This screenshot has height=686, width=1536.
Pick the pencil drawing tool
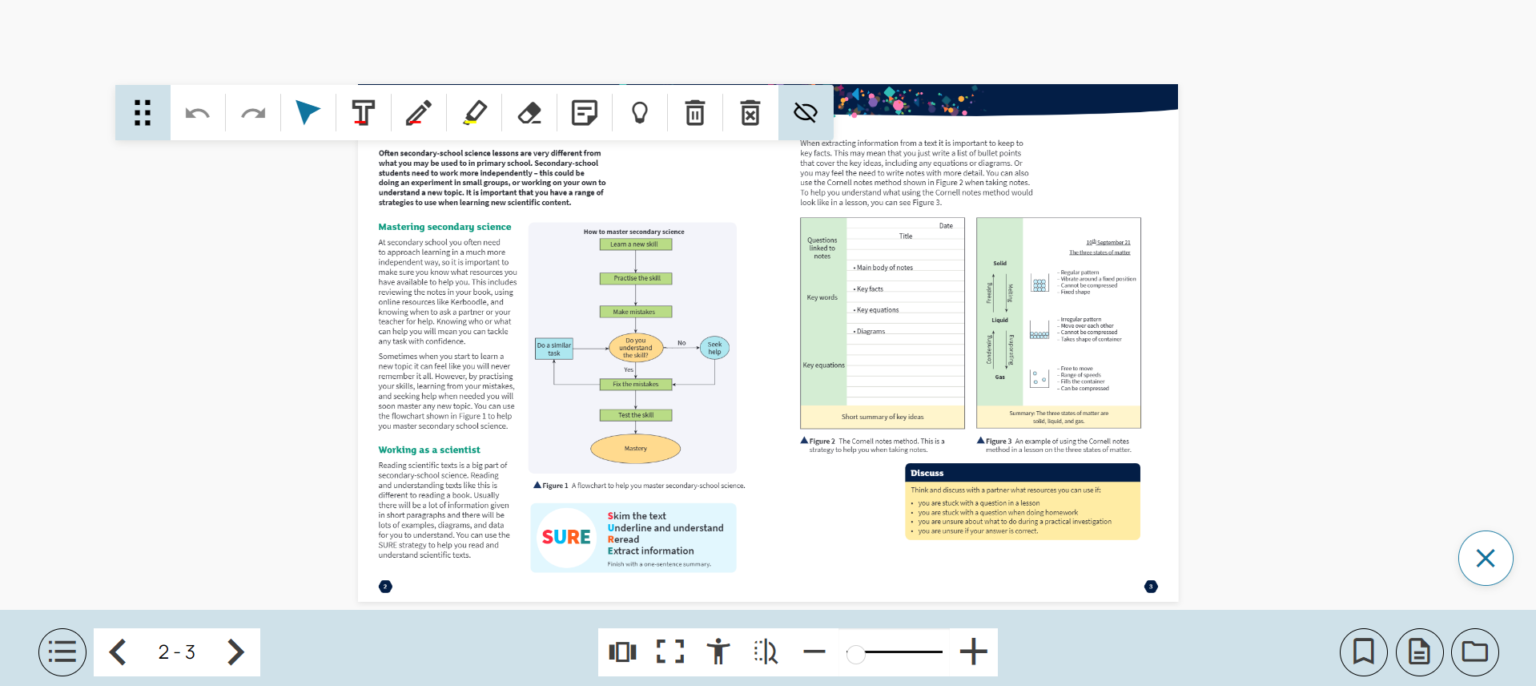pyautogui.click(x=418, y=112)
